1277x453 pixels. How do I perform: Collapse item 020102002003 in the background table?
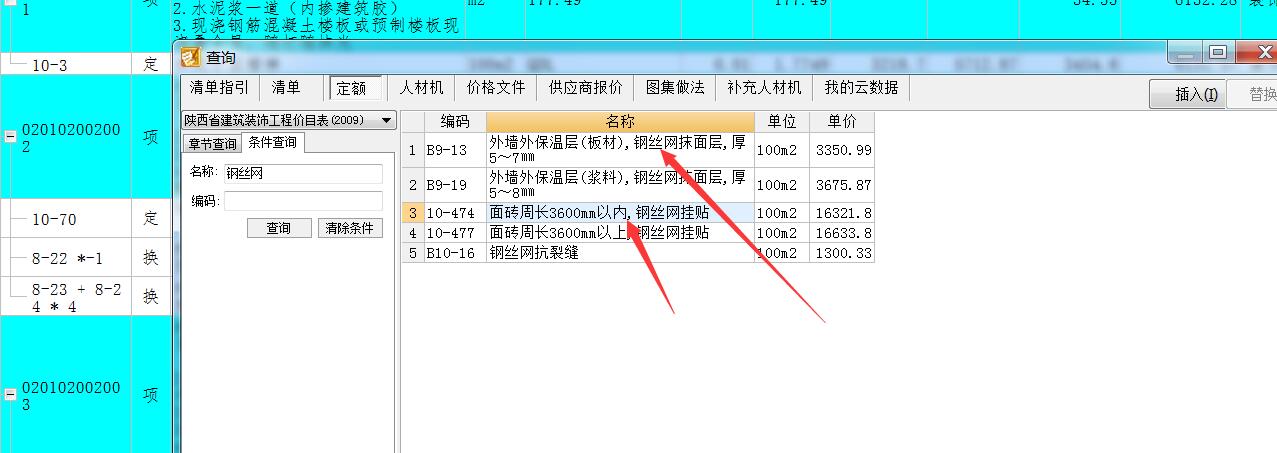[10, 395]
